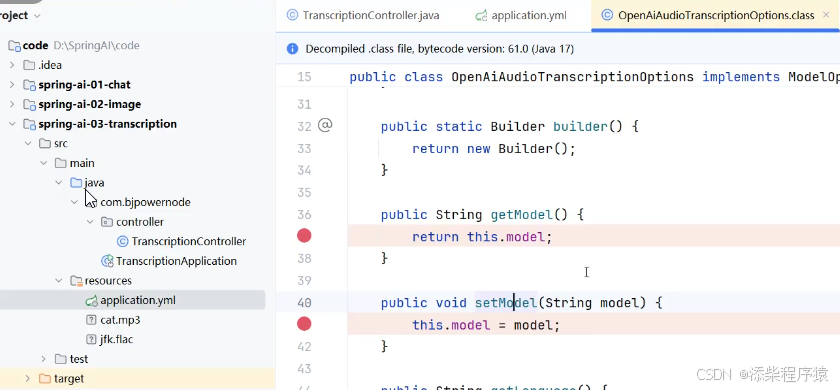Collapse the resources folder
This screenshot has height=390, width=840.
click(59, 281)
